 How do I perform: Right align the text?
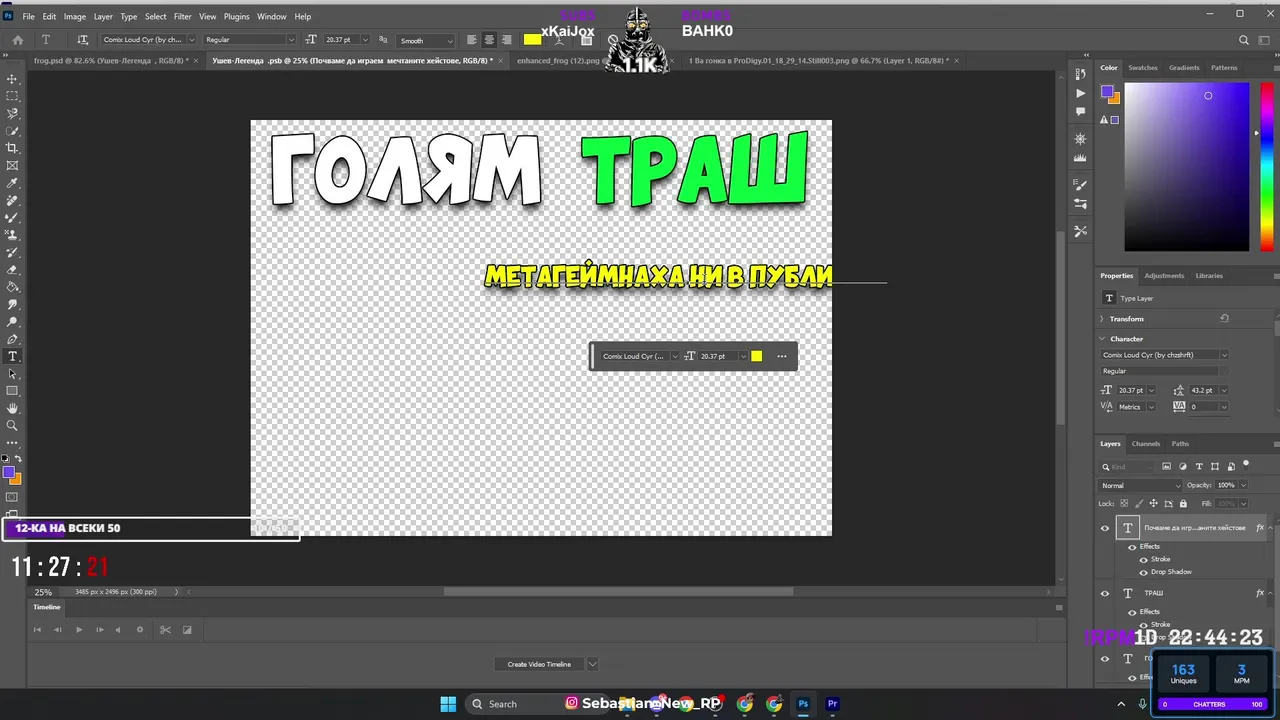tap(506, 40)
